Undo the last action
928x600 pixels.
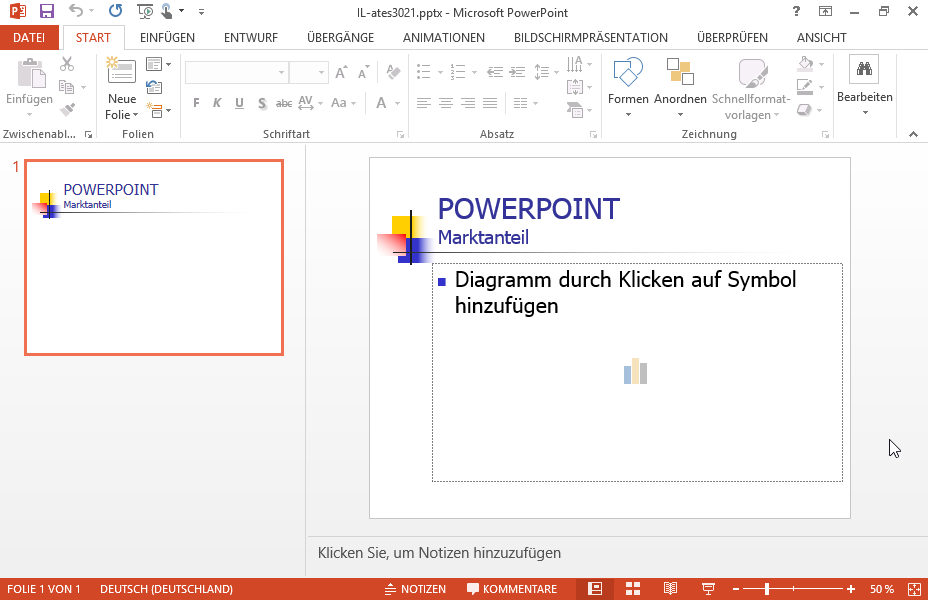coord(76,11)
